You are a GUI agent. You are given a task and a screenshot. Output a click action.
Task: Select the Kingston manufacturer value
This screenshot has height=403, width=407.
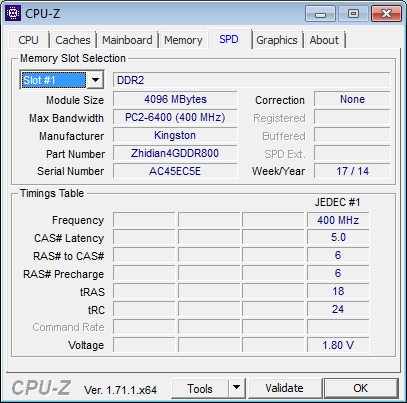coord(175,135)
